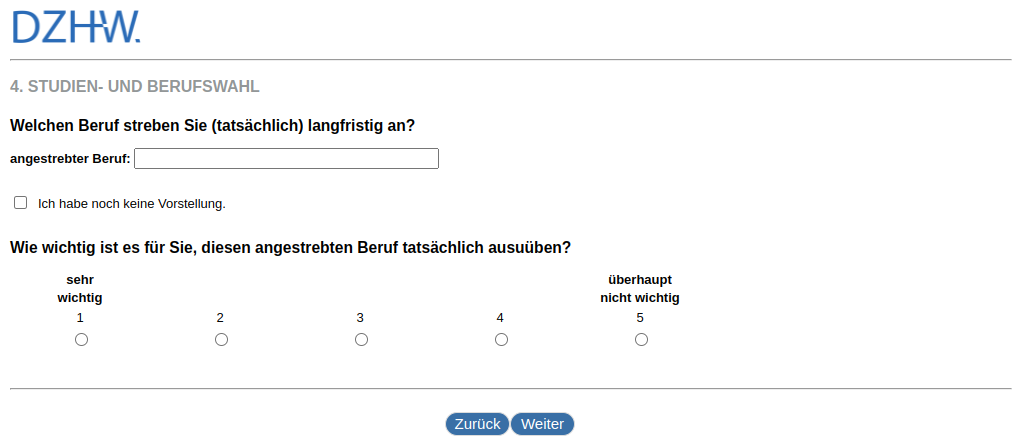Click the number 4 scale label
Viewport: 1021px width, 445px height.
(500, 318)
